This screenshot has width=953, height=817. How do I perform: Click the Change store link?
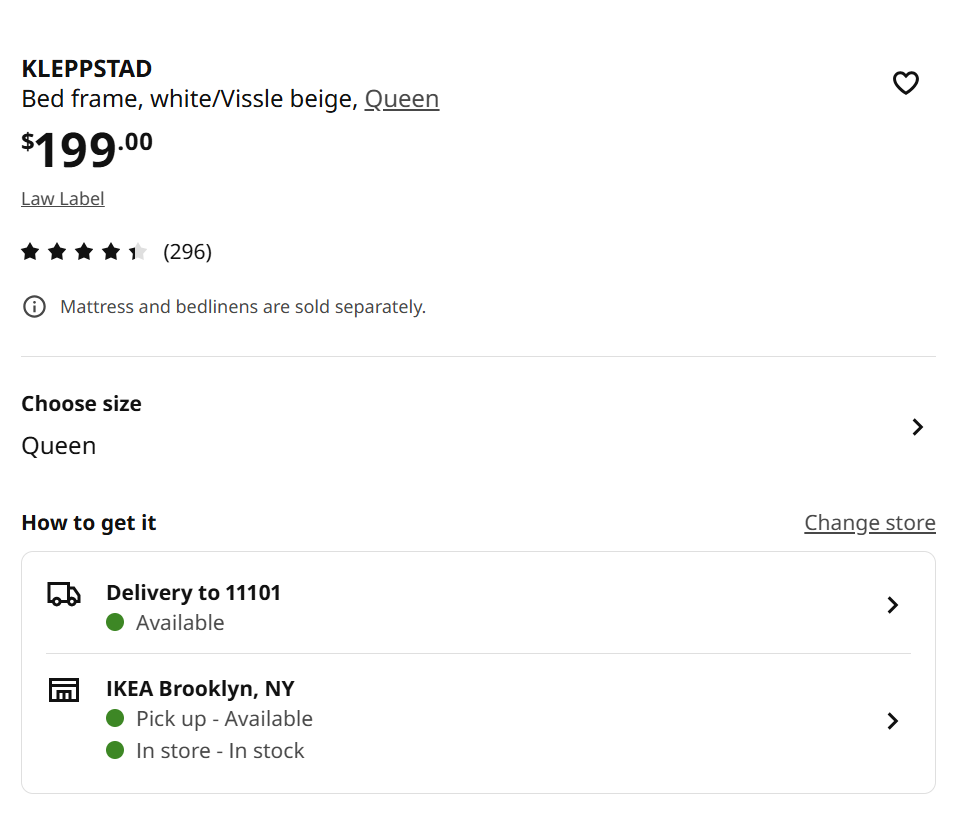[869, 523]
